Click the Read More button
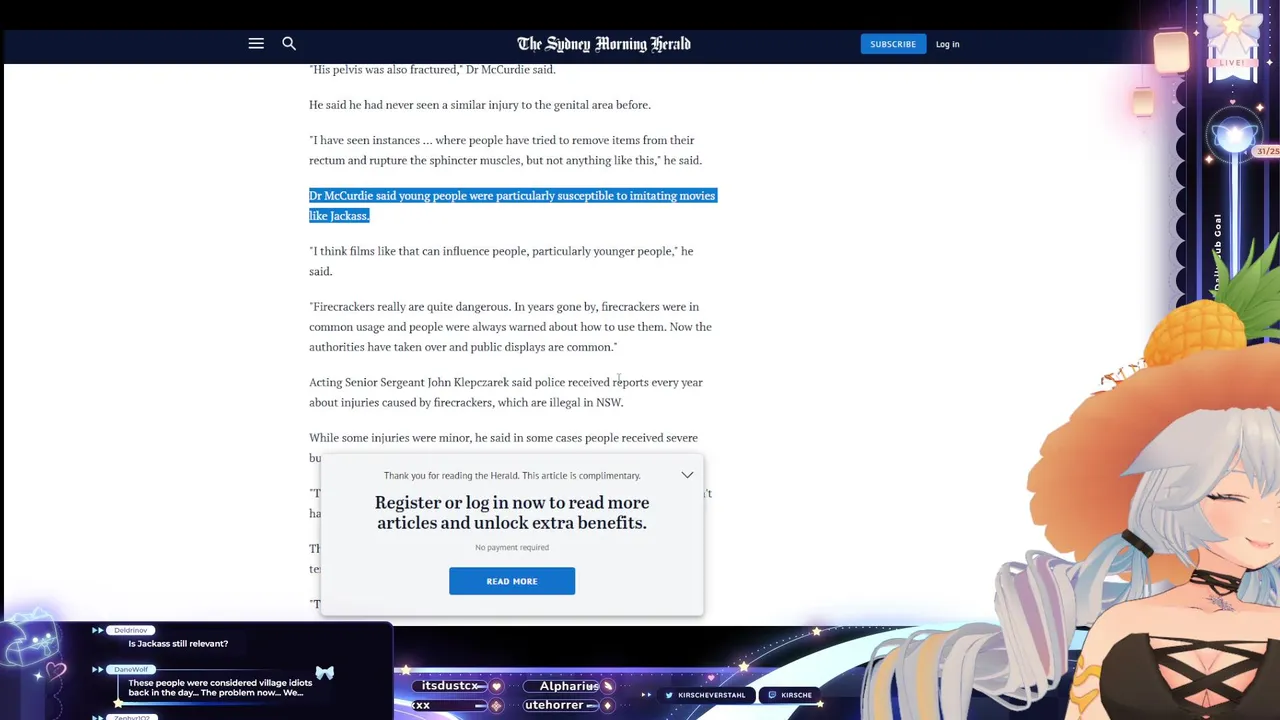The image size is (1280, 720). 512,581
